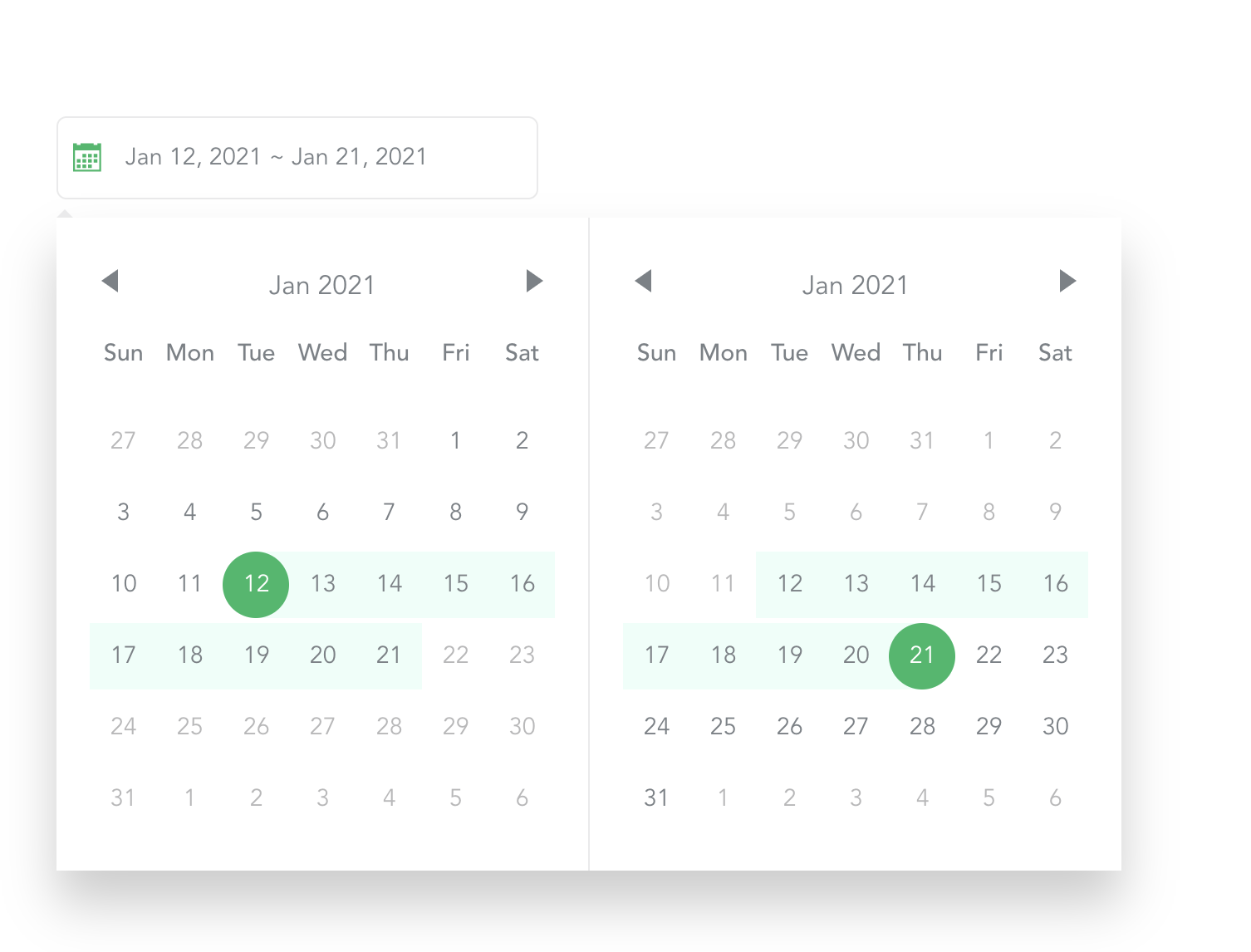
Task: Select day 1 Friday in left calendar
Action: 455,440
